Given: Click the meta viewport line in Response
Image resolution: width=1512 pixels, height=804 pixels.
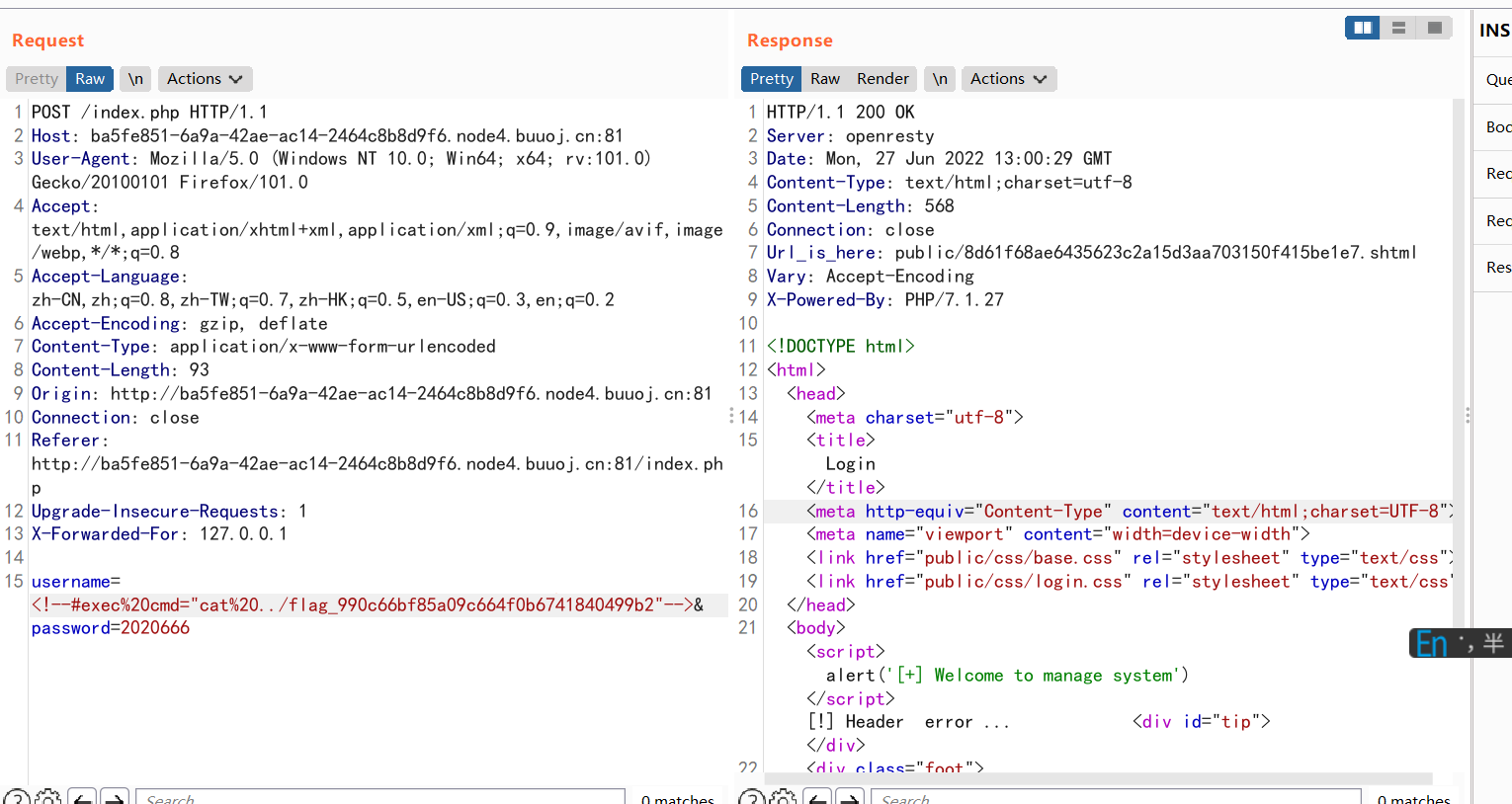Looking at the screenshot, I should click(1058, 534).
